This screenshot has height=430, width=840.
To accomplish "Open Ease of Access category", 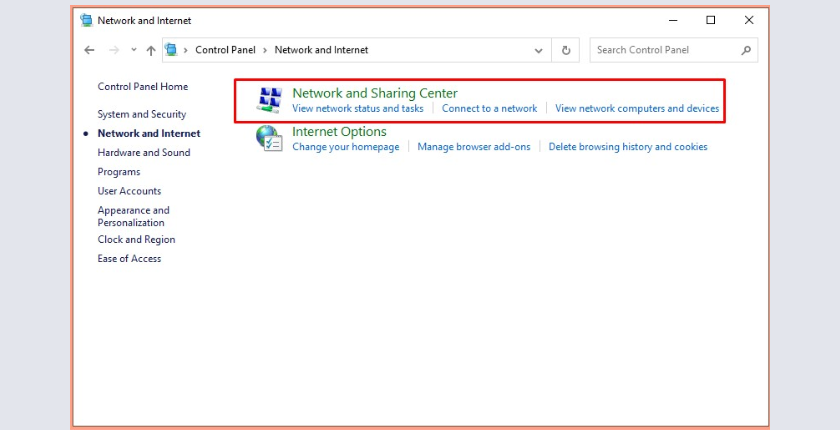I will coord(129,259).
